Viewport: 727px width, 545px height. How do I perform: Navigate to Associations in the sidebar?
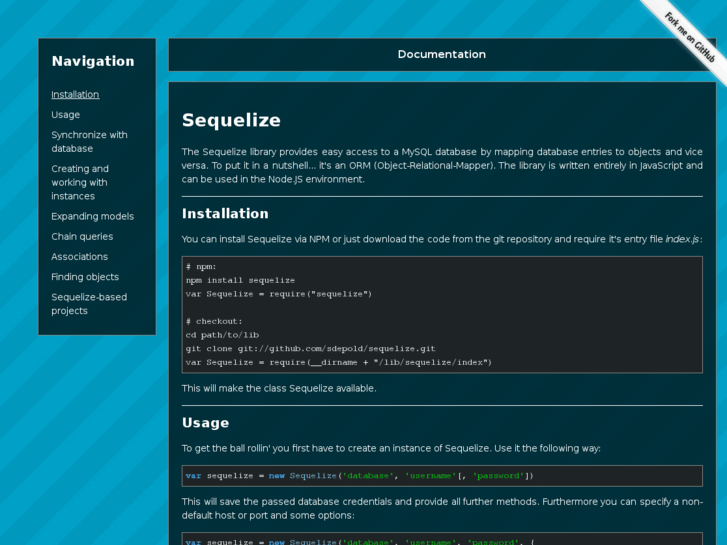pyautogui.click(x=80, y=257)
